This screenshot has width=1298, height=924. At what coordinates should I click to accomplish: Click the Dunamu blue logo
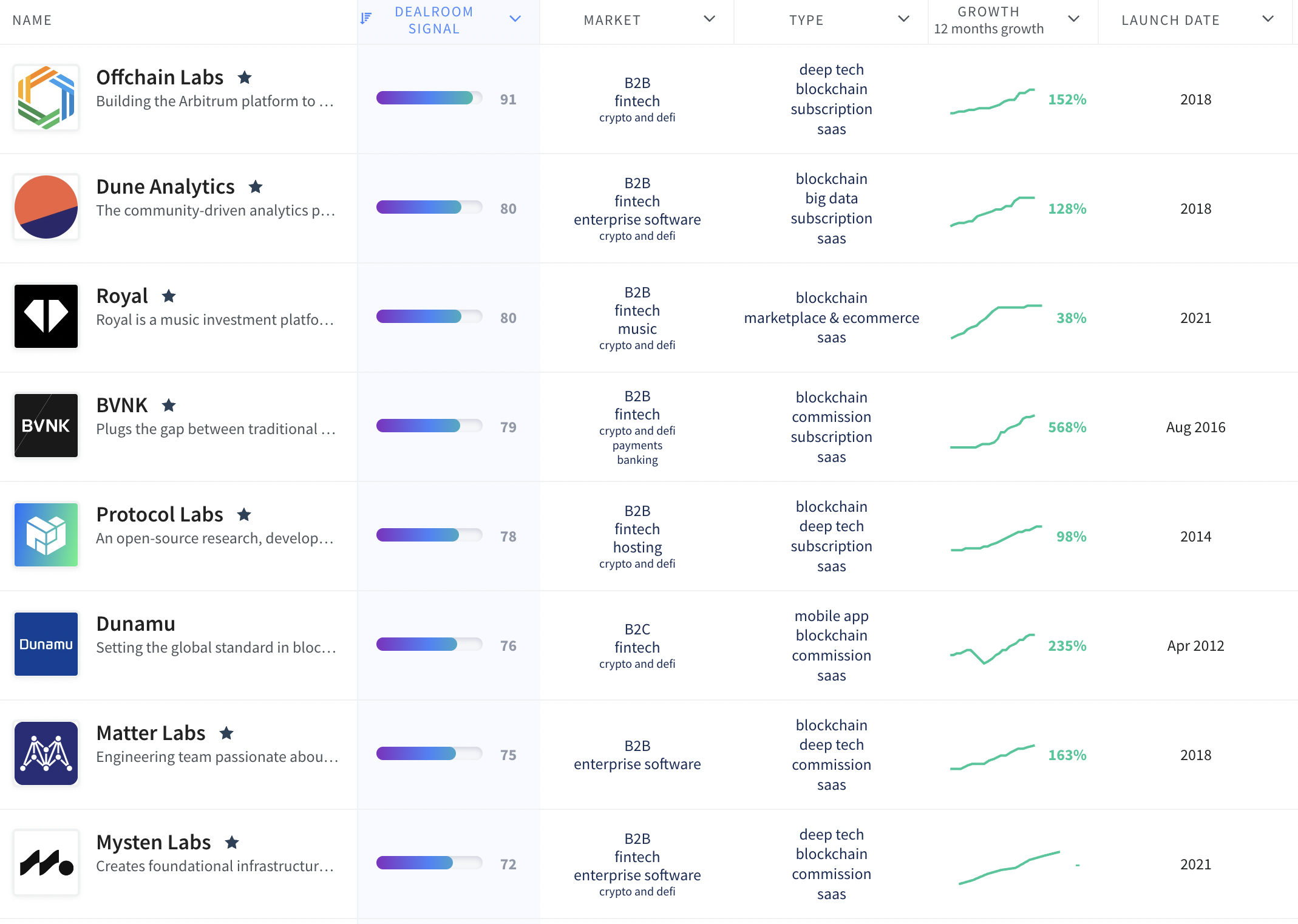coord(46,644)
